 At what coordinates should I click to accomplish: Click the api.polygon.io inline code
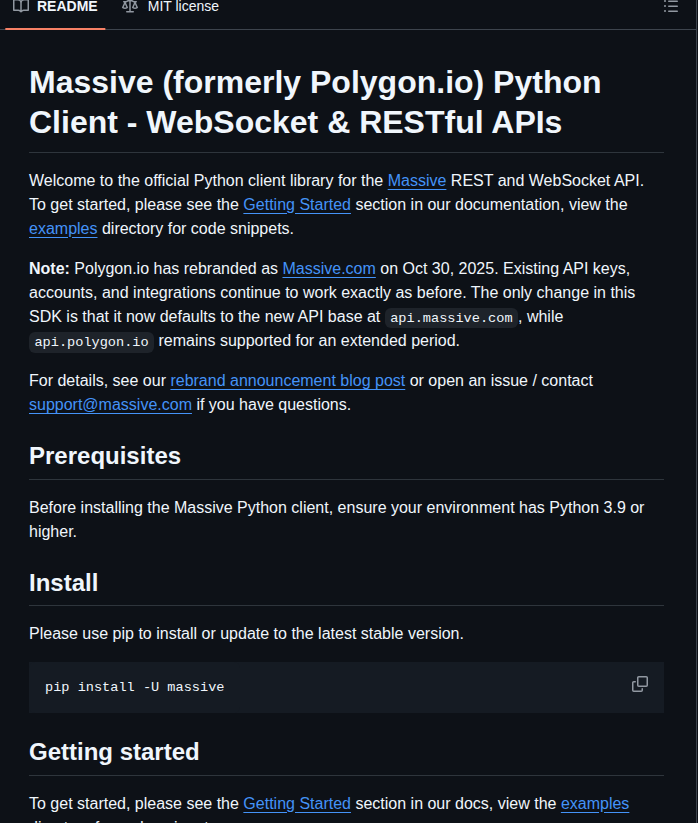tap(91, 342)
